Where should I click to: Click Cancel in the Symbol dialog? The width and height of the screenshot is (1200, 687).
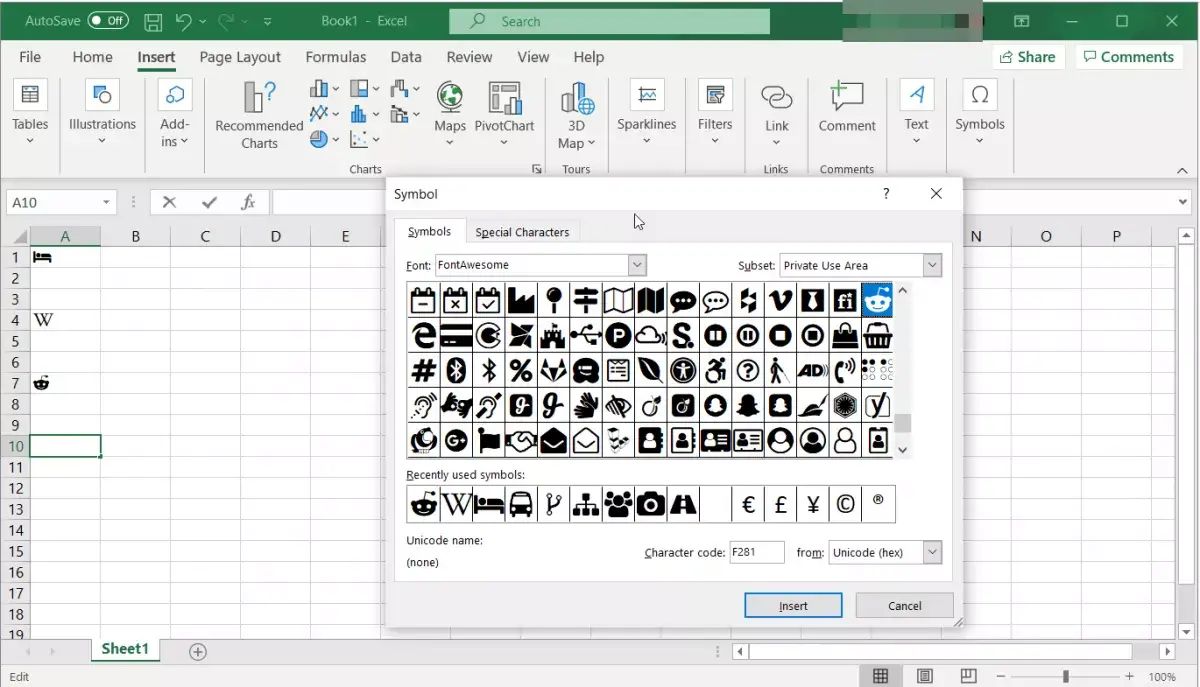coord(905,605)
